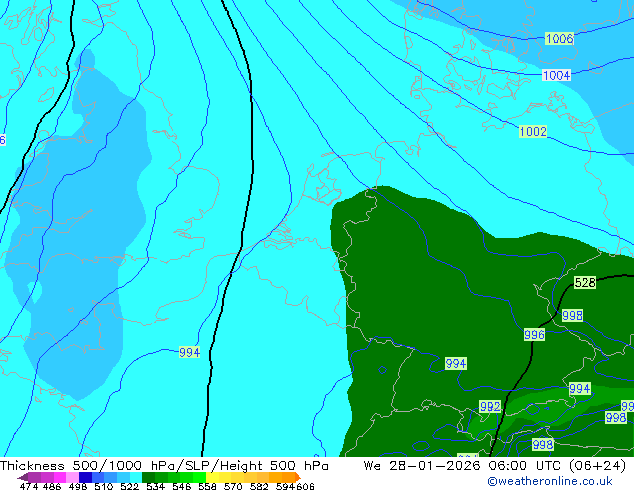Click the 992 isobar label

point(490,406)
